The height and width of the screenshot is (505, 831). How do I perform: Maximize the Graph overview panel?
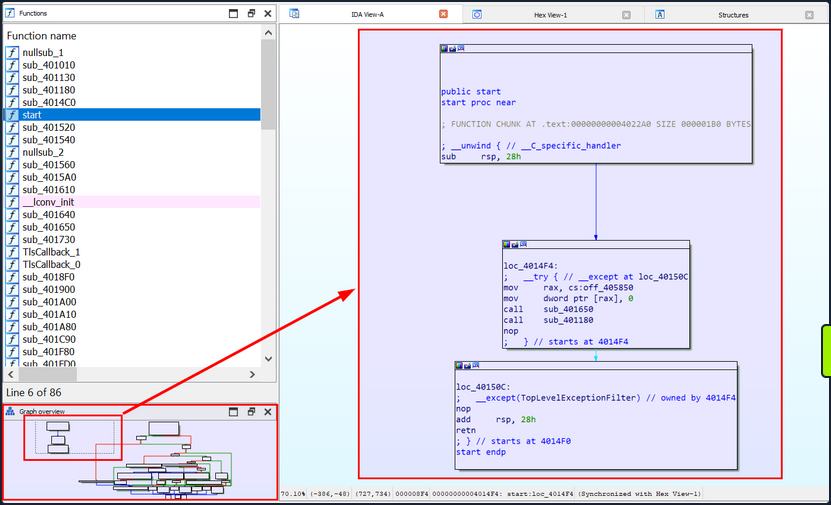(x=233, y=412)
